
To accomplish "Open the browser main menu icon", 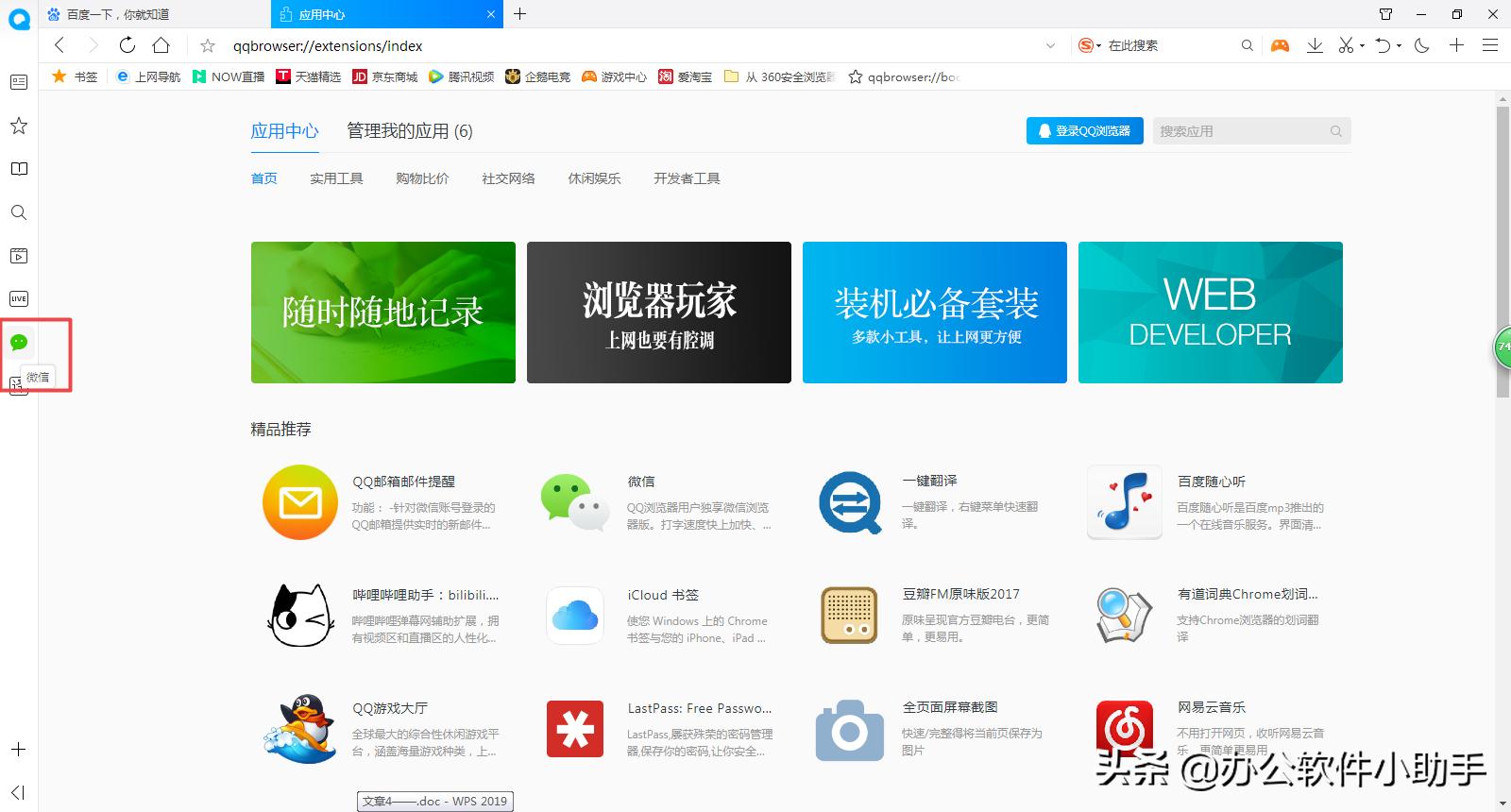I will coord(1490,45).
